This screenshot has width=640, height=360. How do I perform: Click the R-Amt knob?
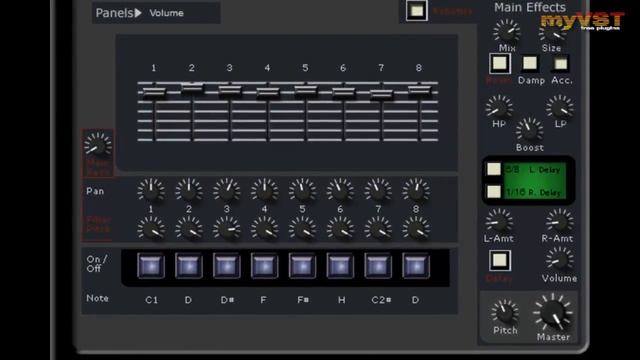560,221
